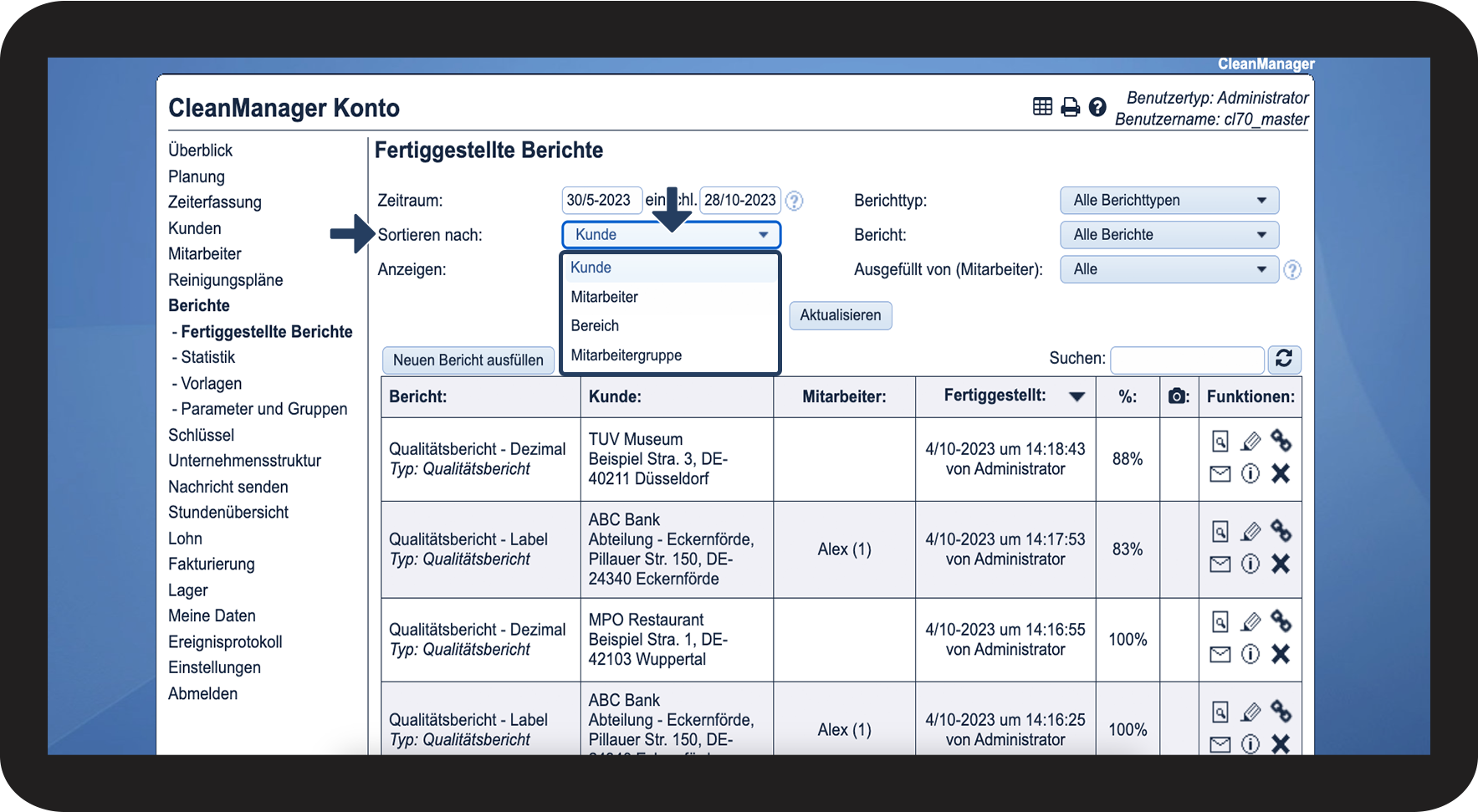The height and width of the screenshot is (812, 1478).
Task: Click help icon beside Ausgefüllt von dropdown
Action: click(x=1292, y=270)
